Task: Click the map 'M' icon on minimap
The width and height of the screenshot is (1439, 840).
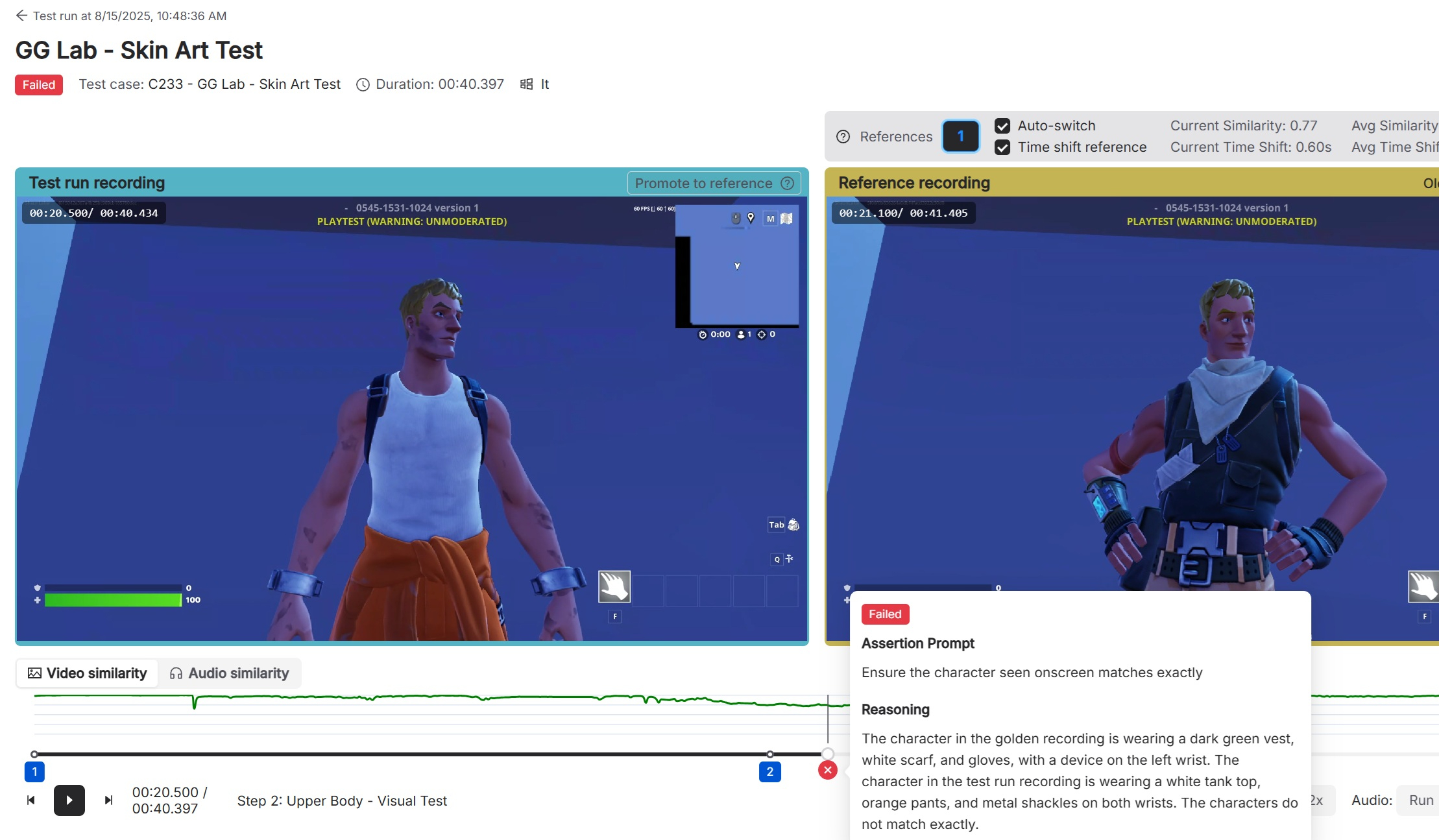Action: click(x=770, y=219)
